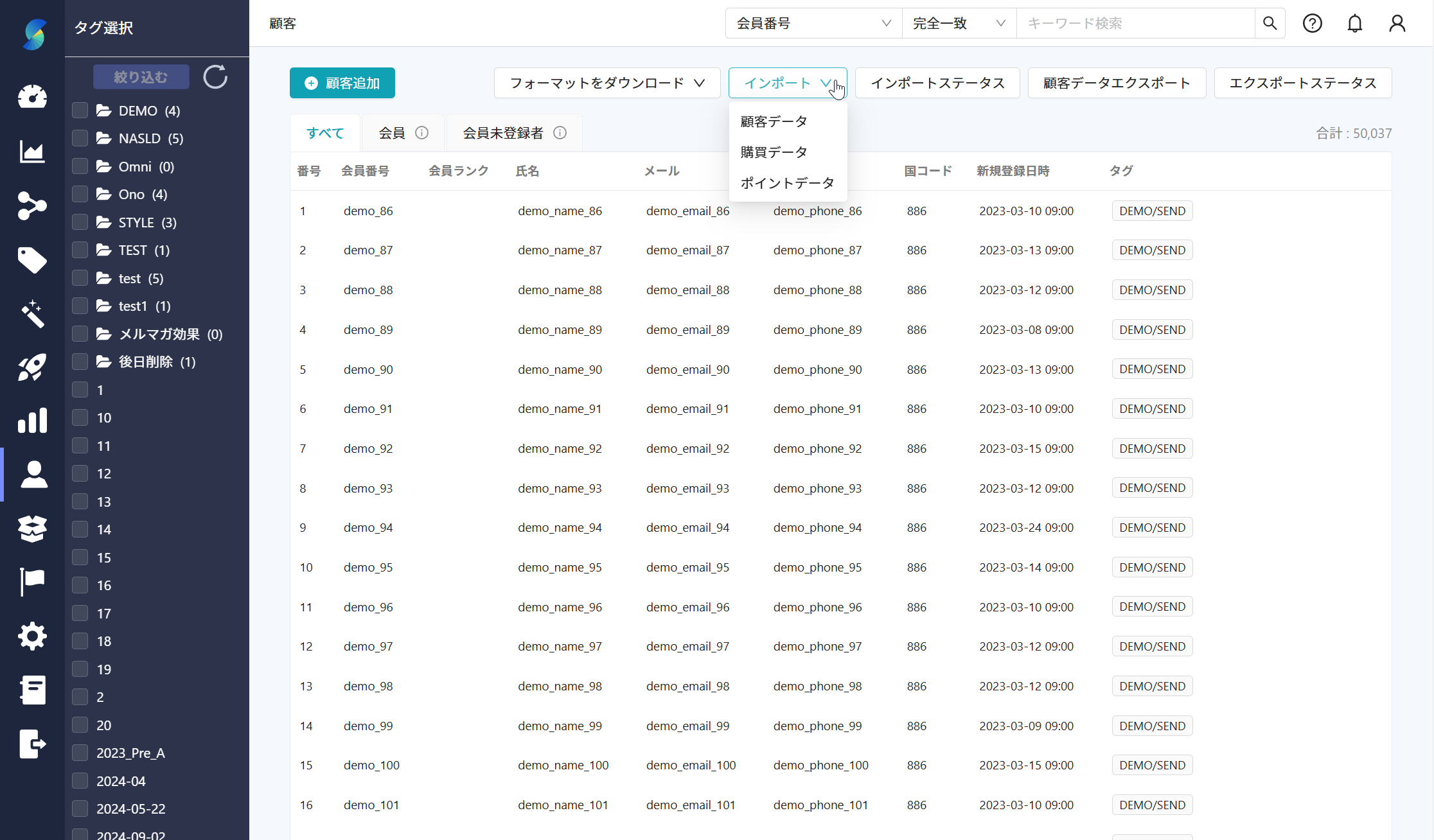1434x840 pixels.
Task: Open the 会員番号 search category dropdown
Action: click(813, 23)
